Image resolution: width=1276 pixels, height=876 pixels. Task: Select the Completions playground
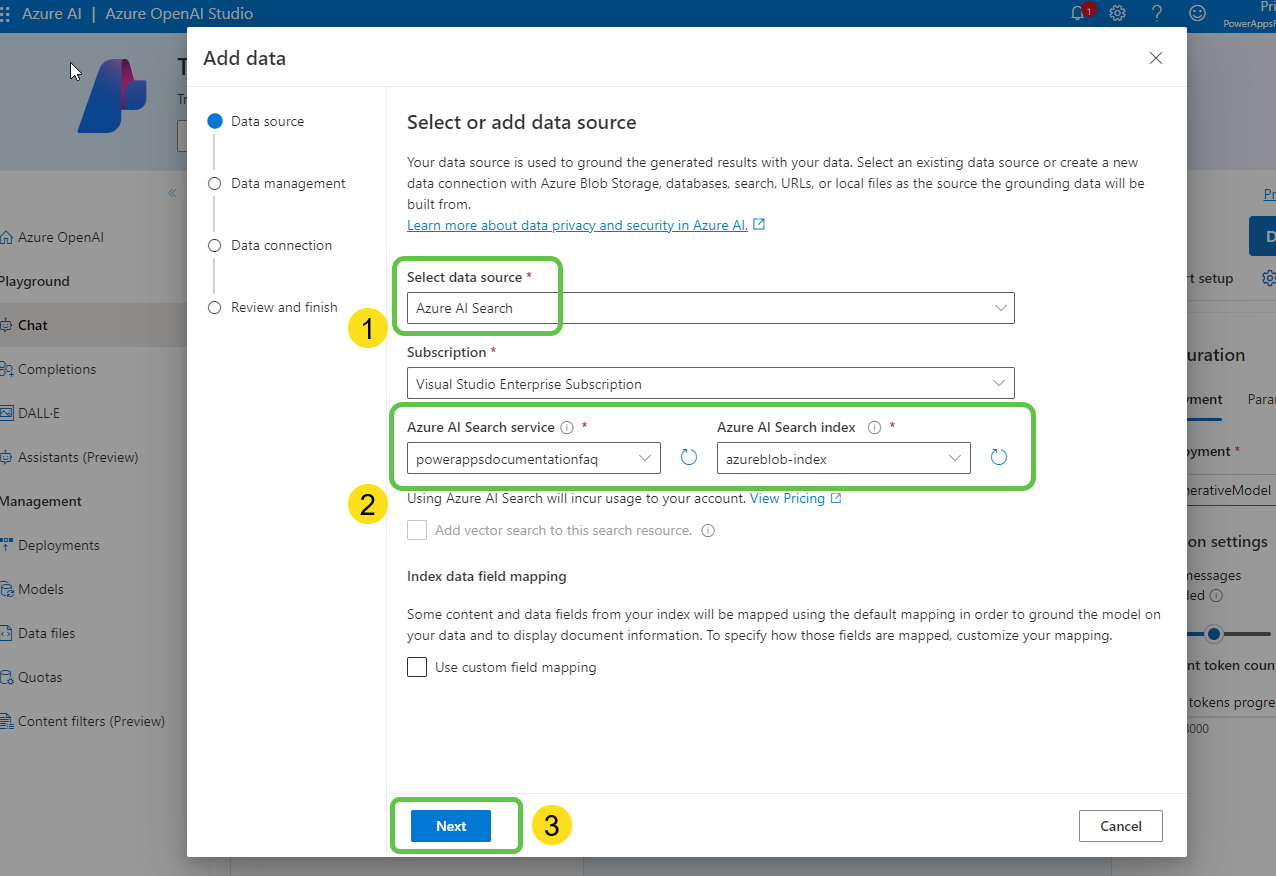(56, 368)
